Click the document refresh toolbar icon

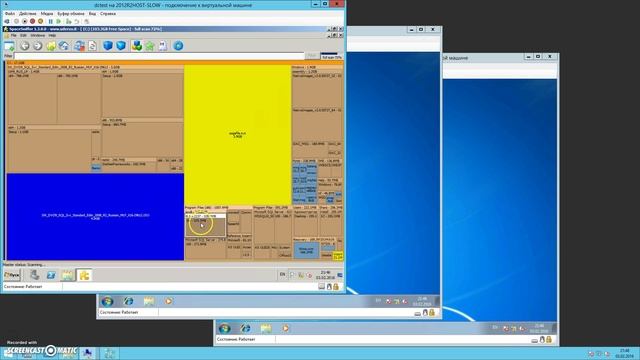tap(93, 46)
